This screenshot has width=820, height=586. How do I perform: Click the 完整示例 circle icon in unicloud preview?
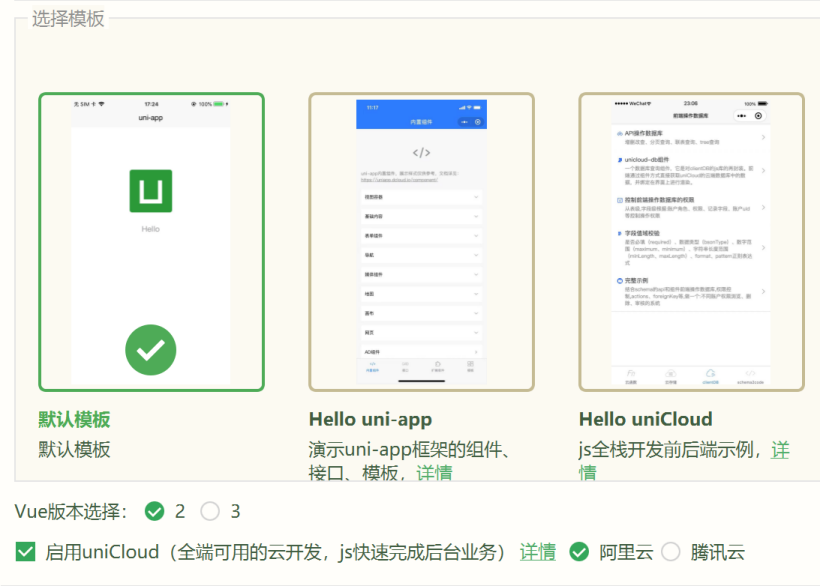click(620, 281)
